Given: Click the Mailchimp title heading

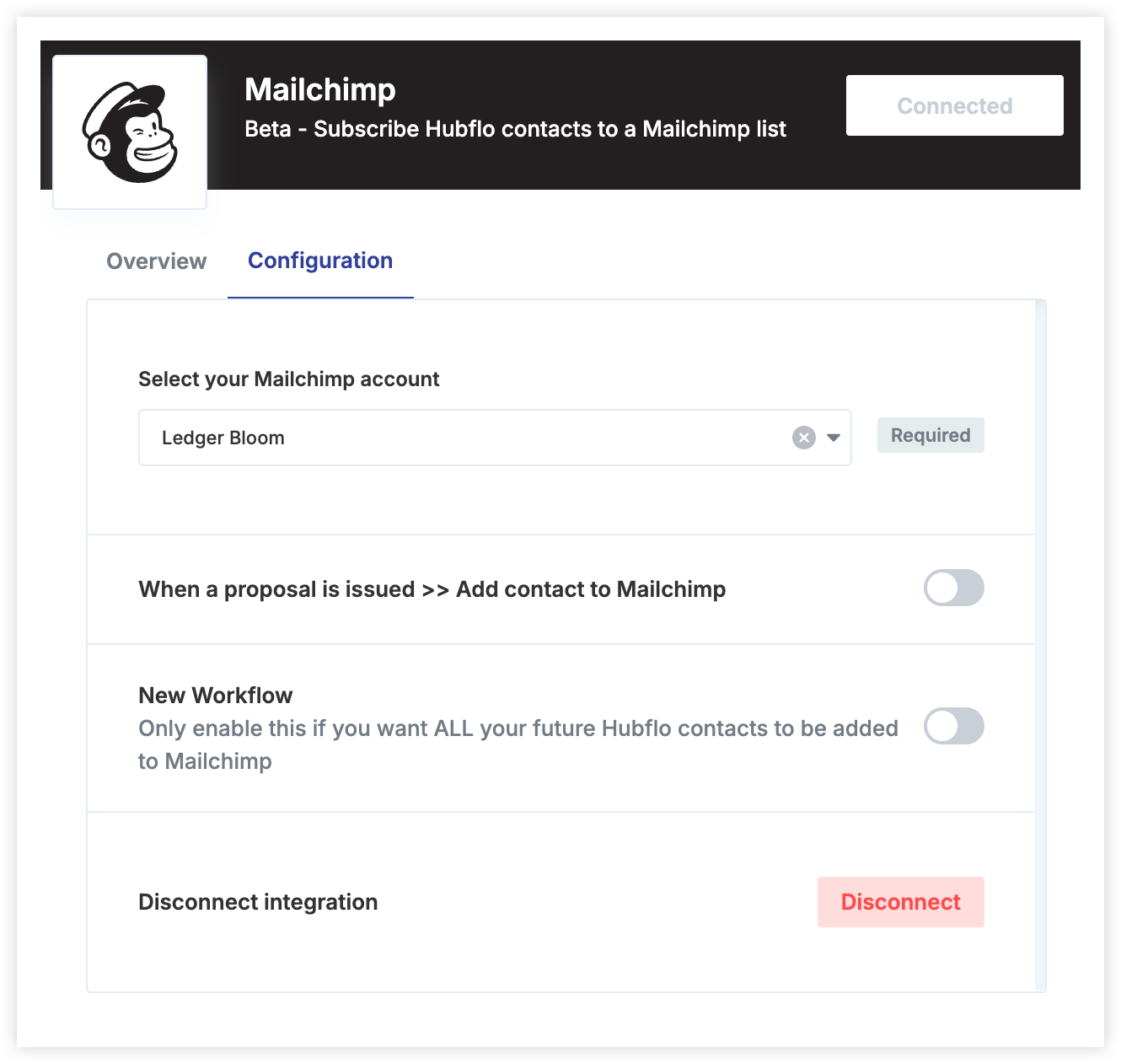Looking at the screenshot, I should coord(320,89).
